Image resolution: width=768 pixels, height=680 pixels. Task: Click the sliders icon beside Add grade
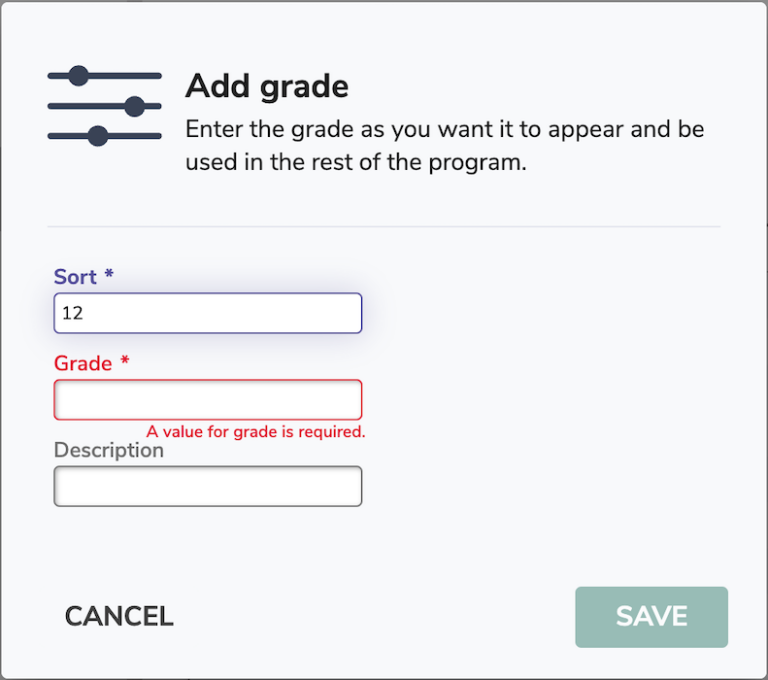click(104, 105)
